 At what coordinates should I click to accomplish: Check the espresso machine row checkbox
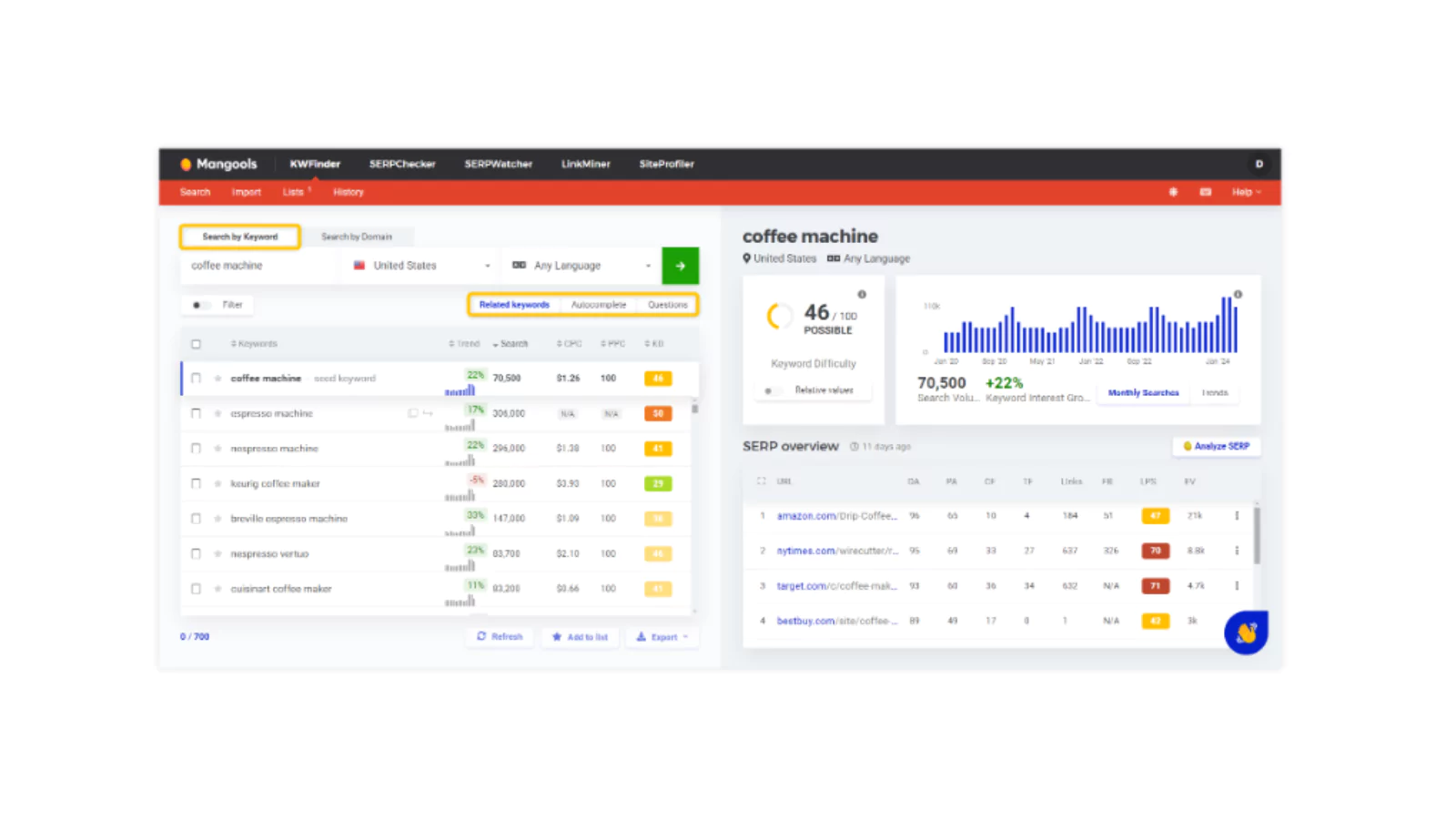click(x=196, y=413)
